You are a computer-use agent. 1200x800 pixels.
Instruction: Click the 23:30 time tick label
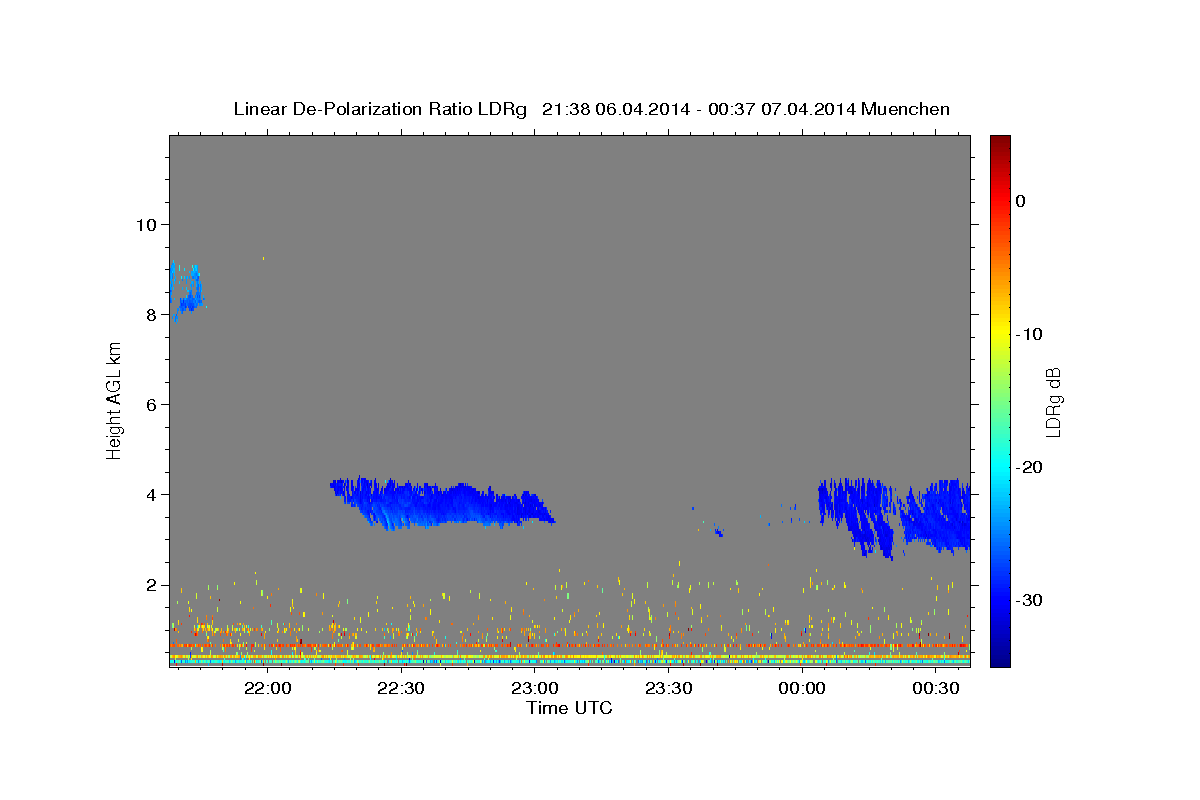tap(668, 688)
